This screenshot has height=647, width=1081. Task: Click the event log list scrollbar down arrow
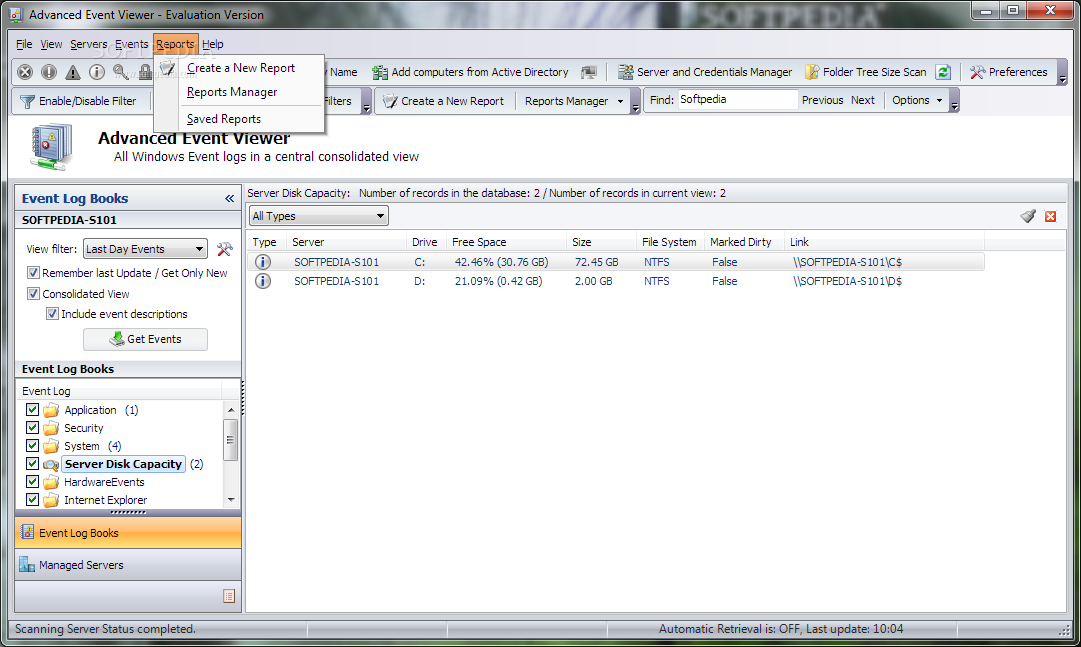(231, 499)
